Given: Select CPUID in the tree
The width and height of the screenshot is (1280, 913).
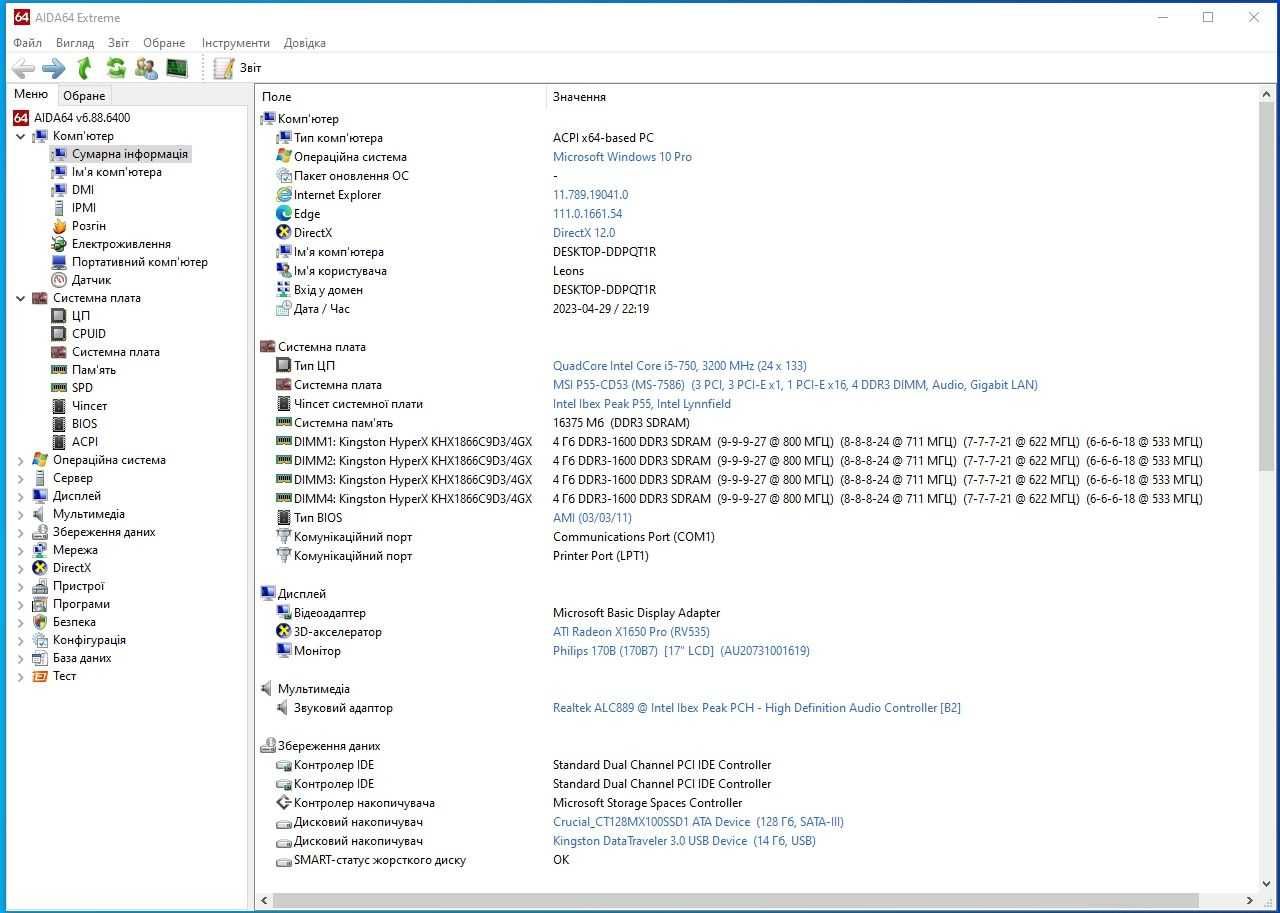Looking at the screenshot, I should point(89,334).
